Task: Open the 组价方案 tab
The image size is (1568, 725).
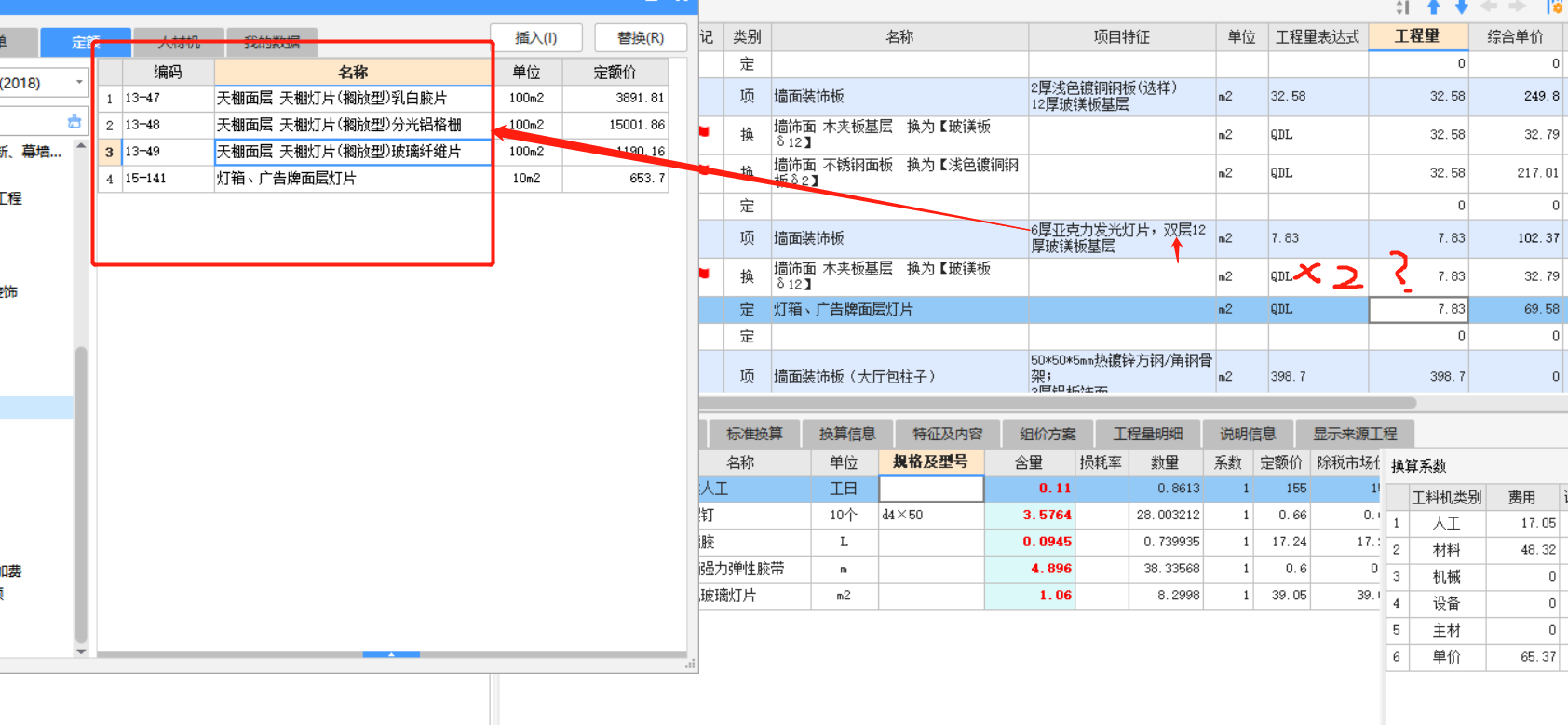Action: (1048, 434)
